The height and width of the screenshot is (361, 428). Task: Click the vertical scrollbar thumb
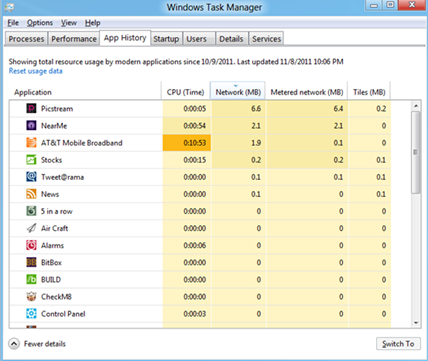click(x=416, y=152)
